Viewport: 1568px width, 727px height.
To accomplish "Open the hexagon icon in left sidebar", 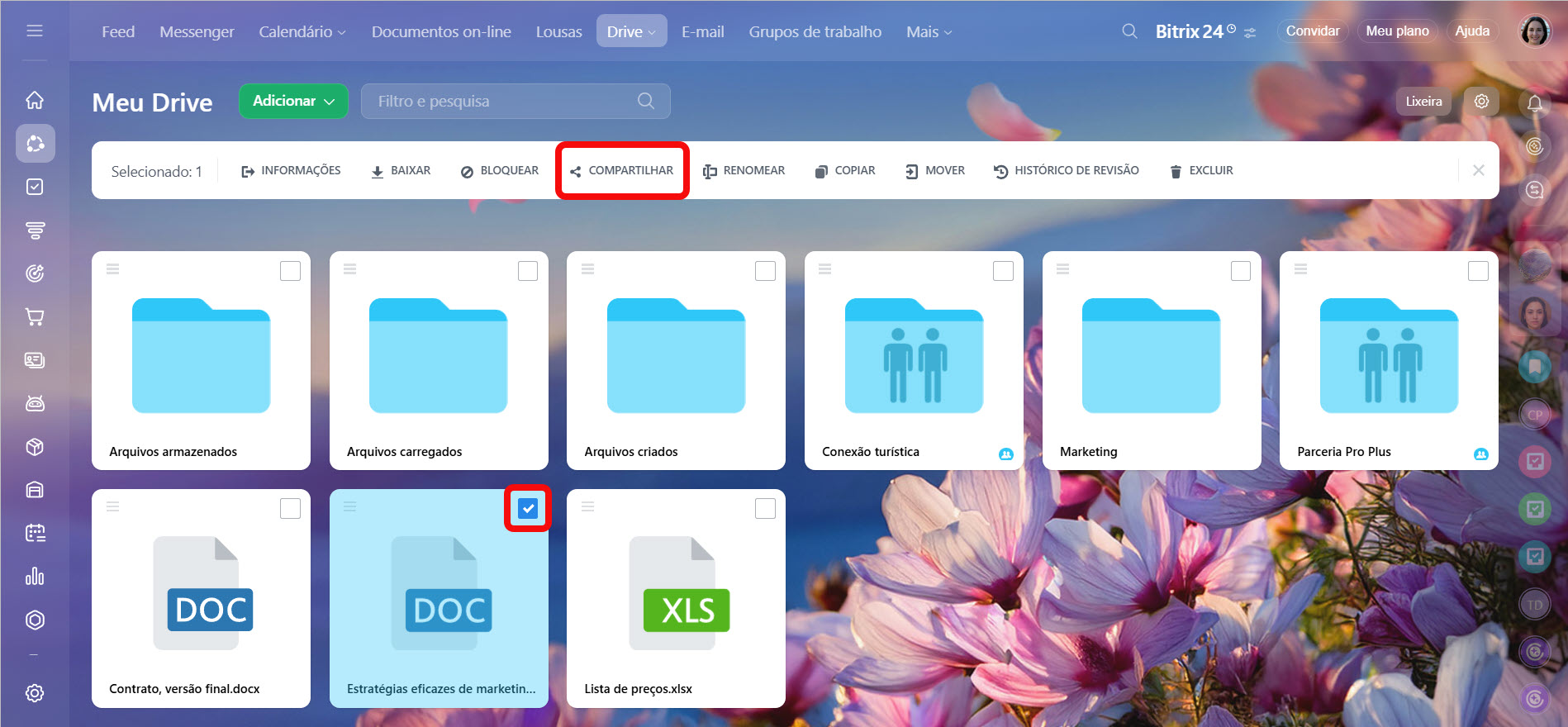I will 35,620.
